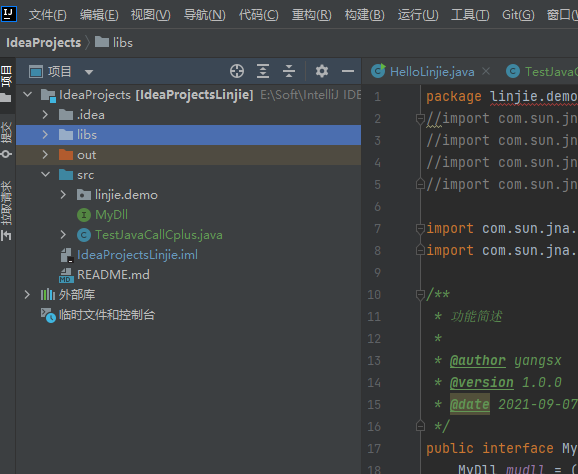This screenshot has height=474, width=578.
Task: Click the out folder orange icon
Action: pyautogui.click(x=66, y=155)
